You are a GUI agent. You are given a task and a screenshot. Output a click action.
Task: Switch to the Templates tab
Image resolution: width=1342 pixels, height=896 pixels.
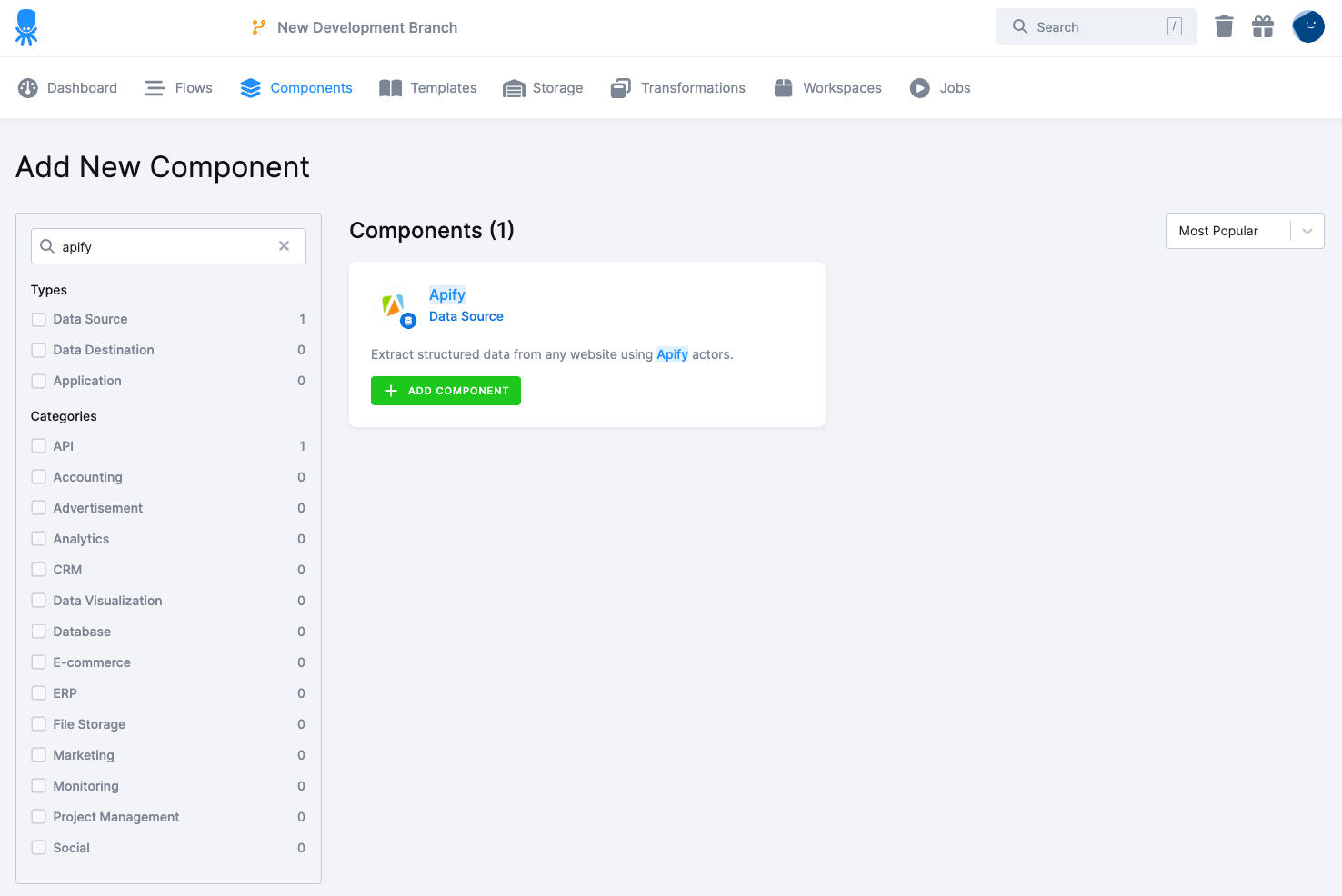(x=427, y=87)
